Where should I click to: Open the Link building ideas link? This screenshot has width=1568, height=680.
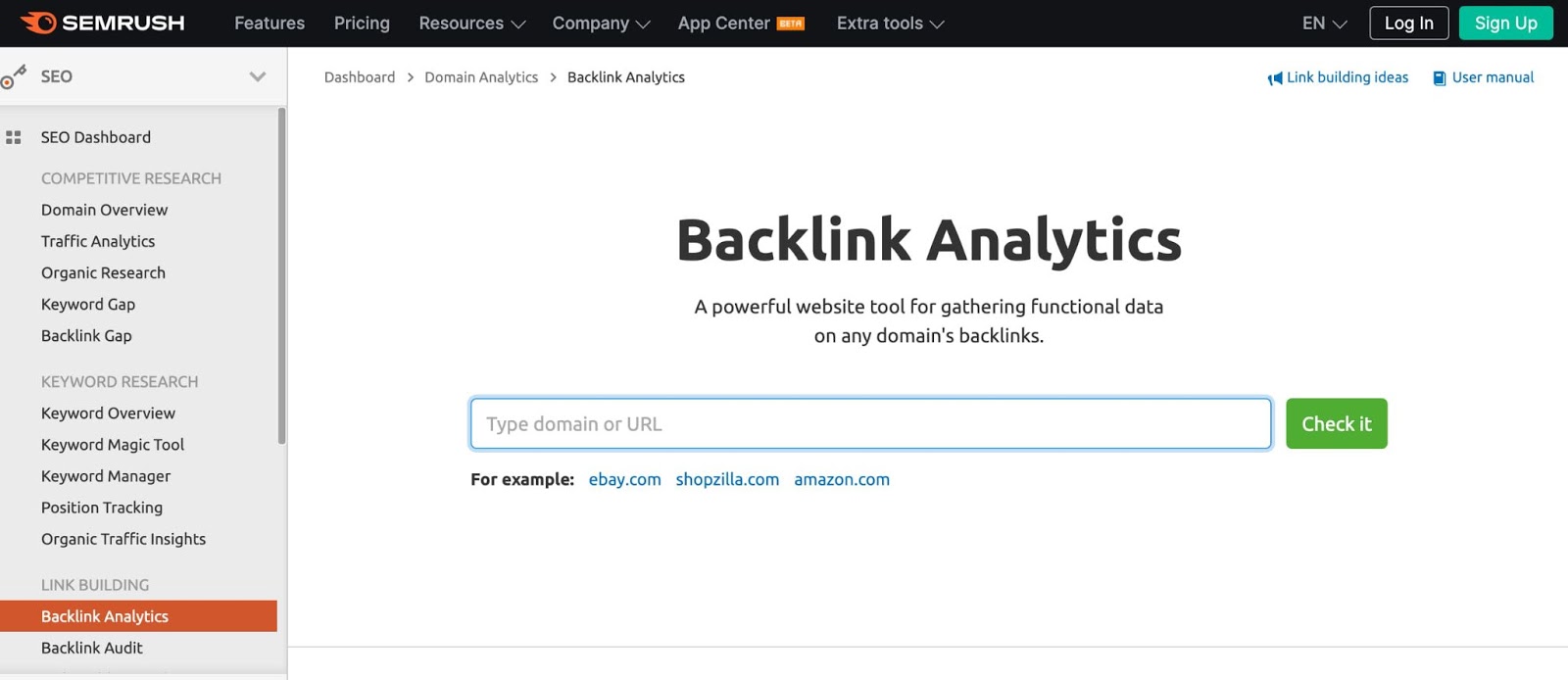pos(1347,77)
